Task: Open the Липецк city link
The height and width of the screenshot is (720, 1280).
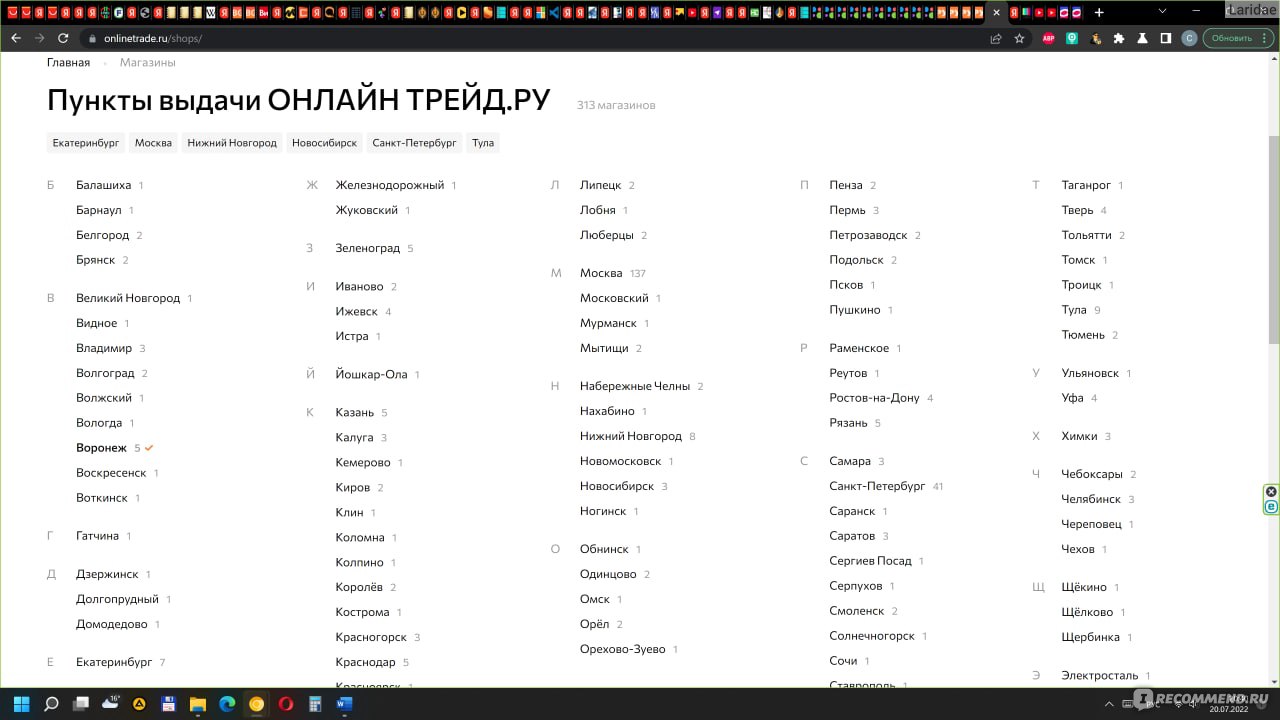Action: click(x=600, y=185)
